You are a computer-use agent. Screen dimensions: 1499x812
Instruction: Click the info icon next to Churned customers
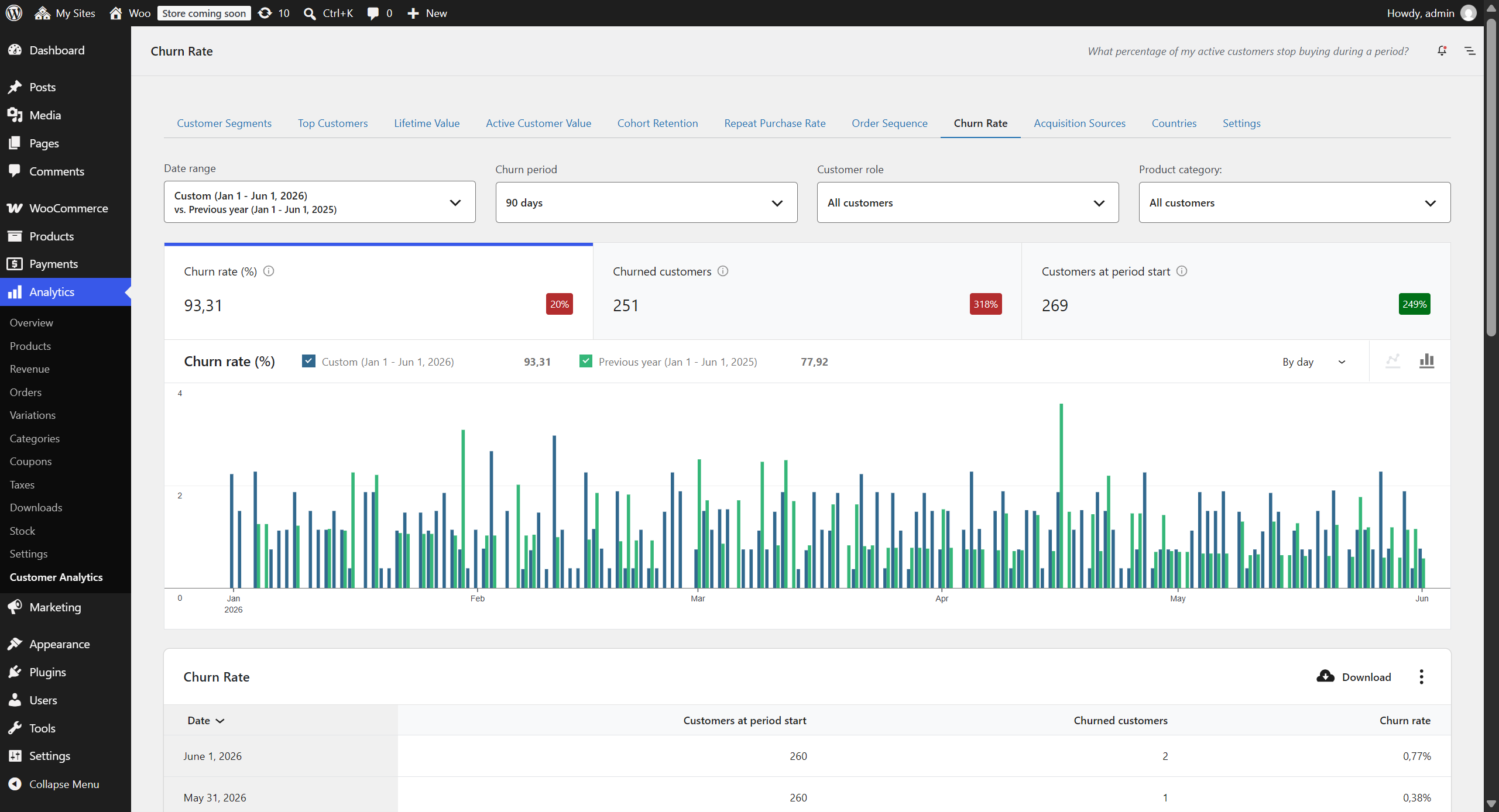723,271
